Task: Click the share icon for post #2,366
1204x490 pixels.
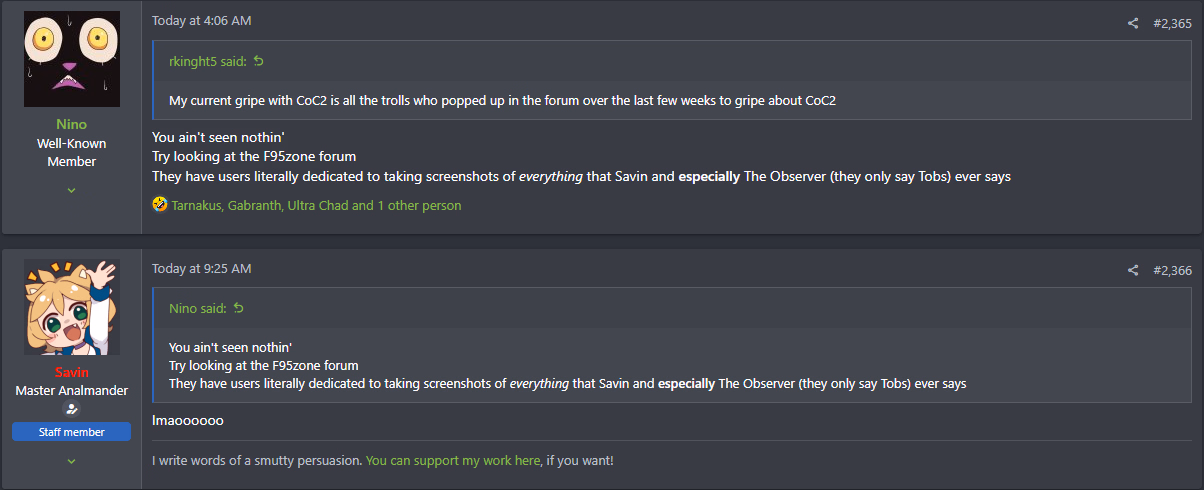Action: point(1133,270)
